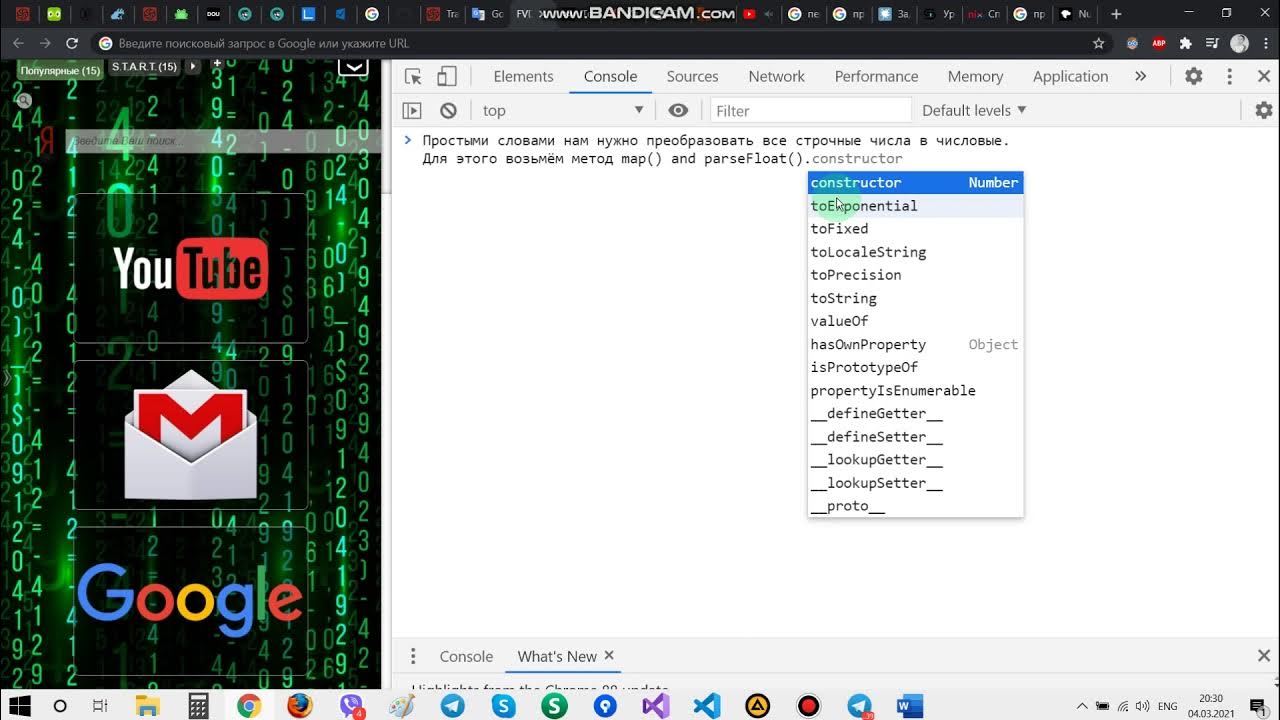The height and width of the screenshot is (720, 1280).
Task: Switch to the Performance tab
Action: pyautogui.click(x=876, y=77)
